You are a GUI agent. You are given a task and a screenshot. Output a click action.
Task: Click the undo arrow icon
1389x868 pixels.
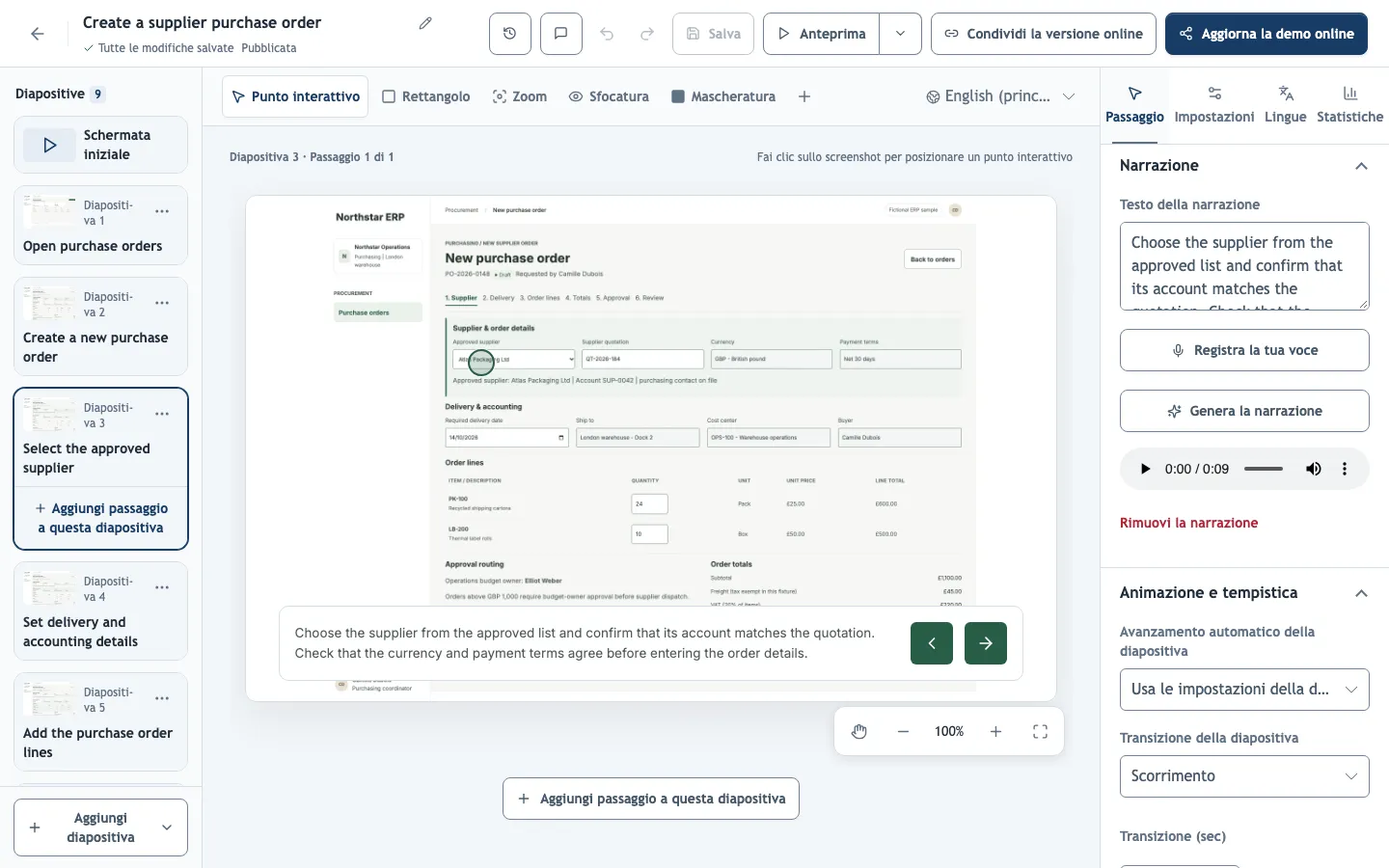(607, 34)
